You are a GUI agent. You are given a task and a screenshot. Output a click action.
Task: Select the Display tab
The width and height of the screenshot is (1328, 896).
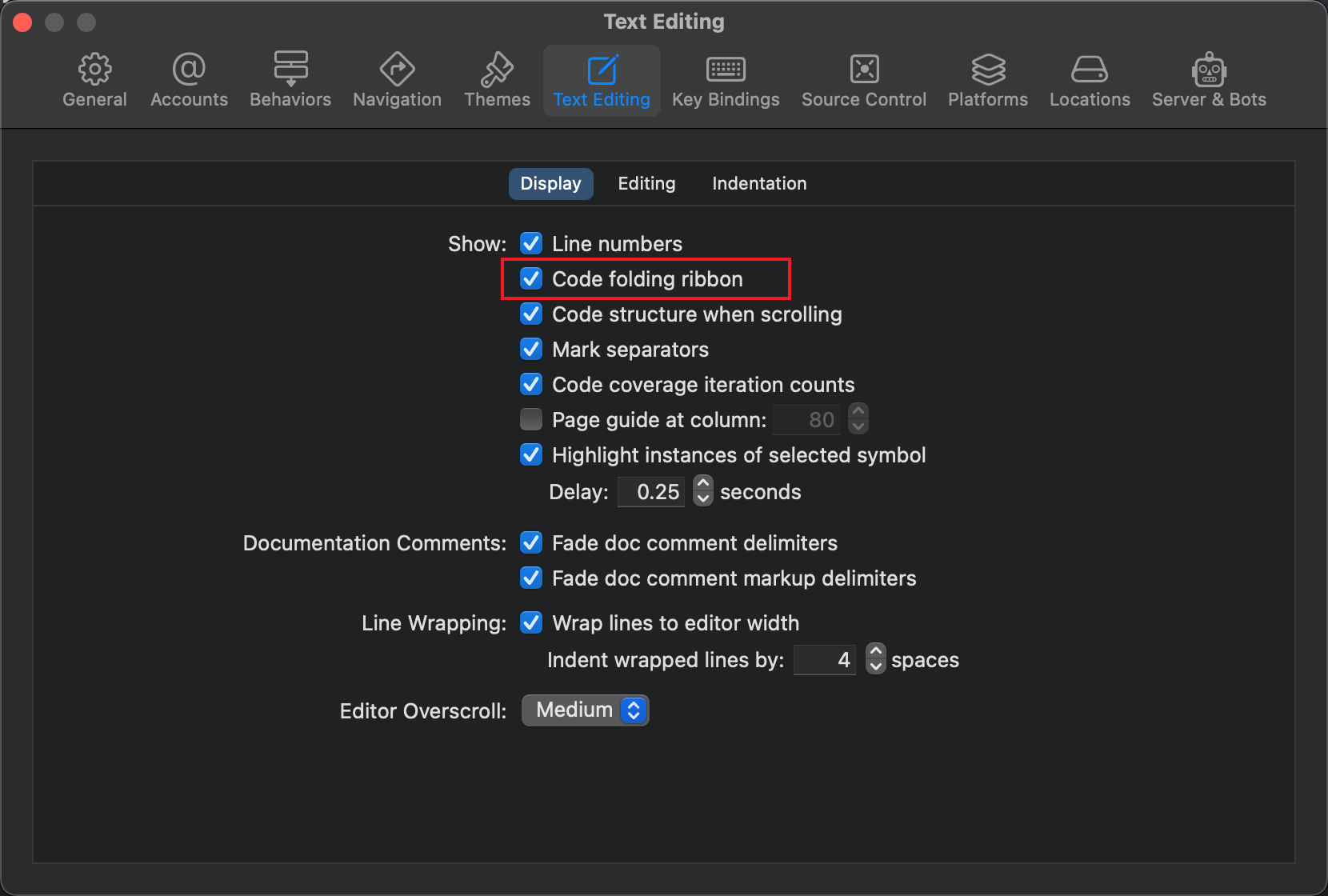point(550,183)
